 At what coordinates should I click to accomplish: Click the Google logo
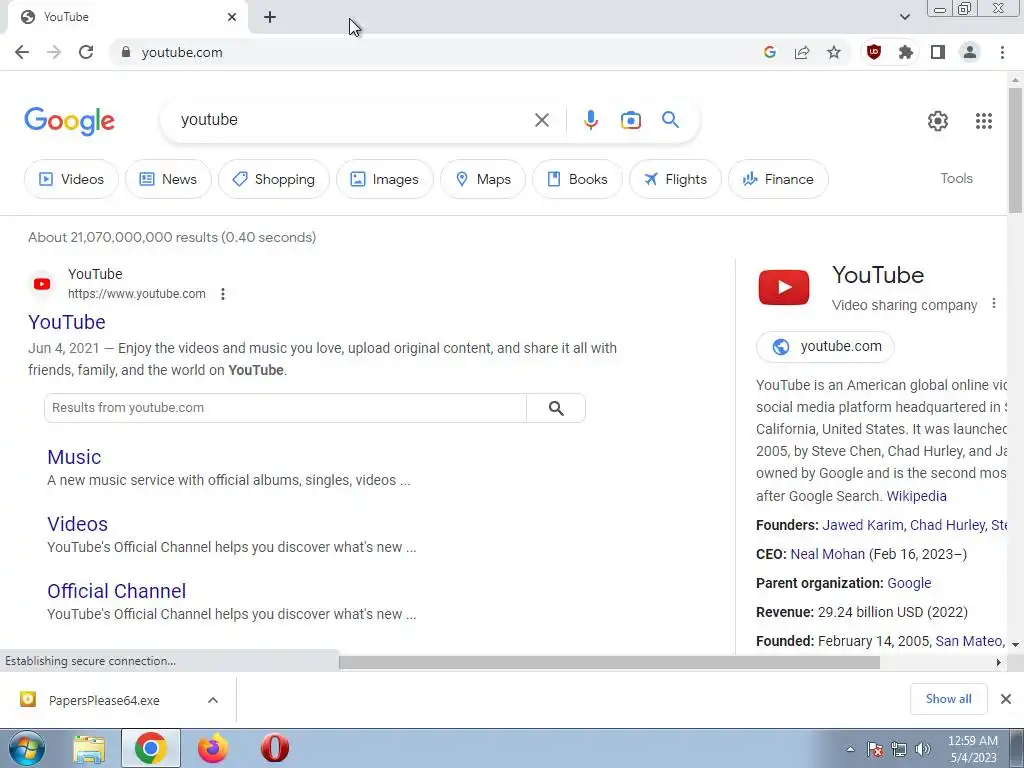click(x=69, y=121)
